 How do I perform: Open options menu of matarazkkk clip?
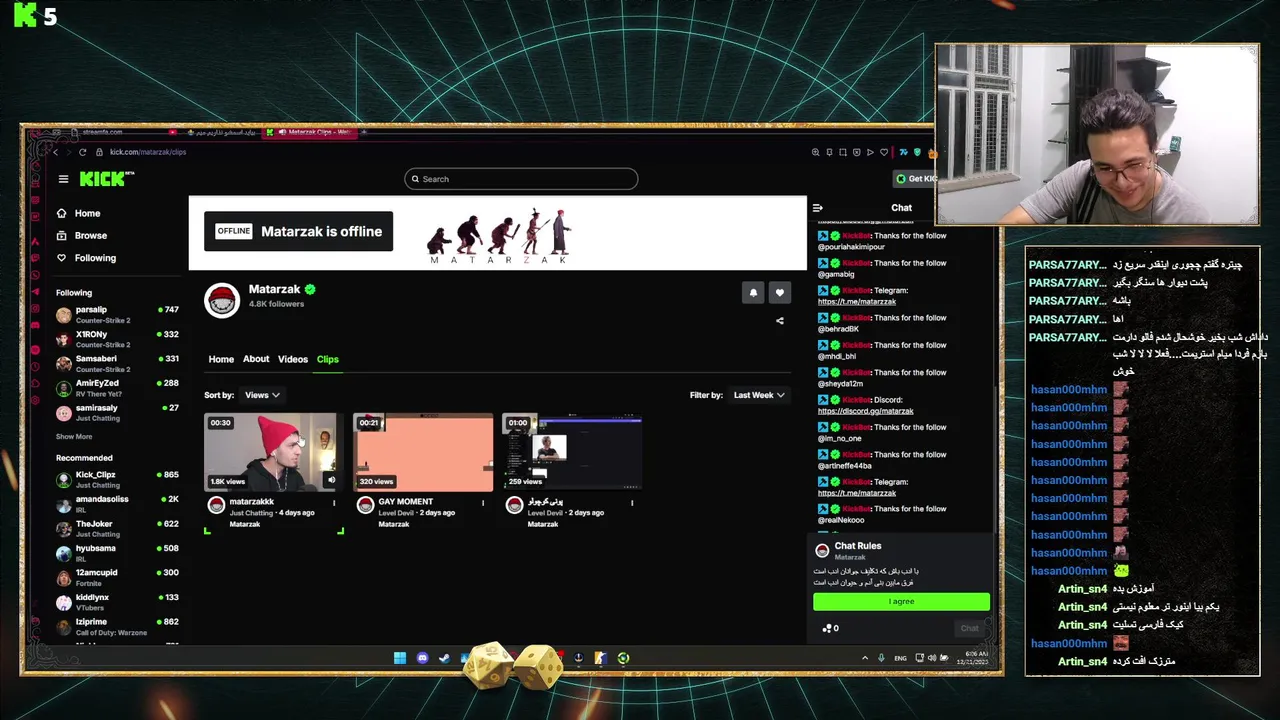tap(334, 503)
